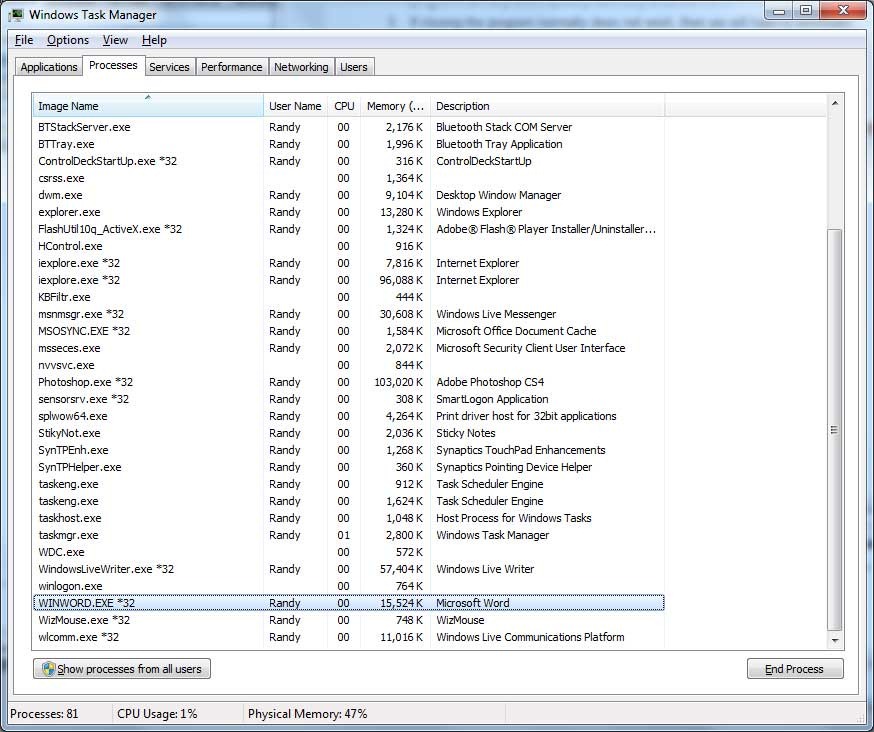Close the Task Manager window

843,11
